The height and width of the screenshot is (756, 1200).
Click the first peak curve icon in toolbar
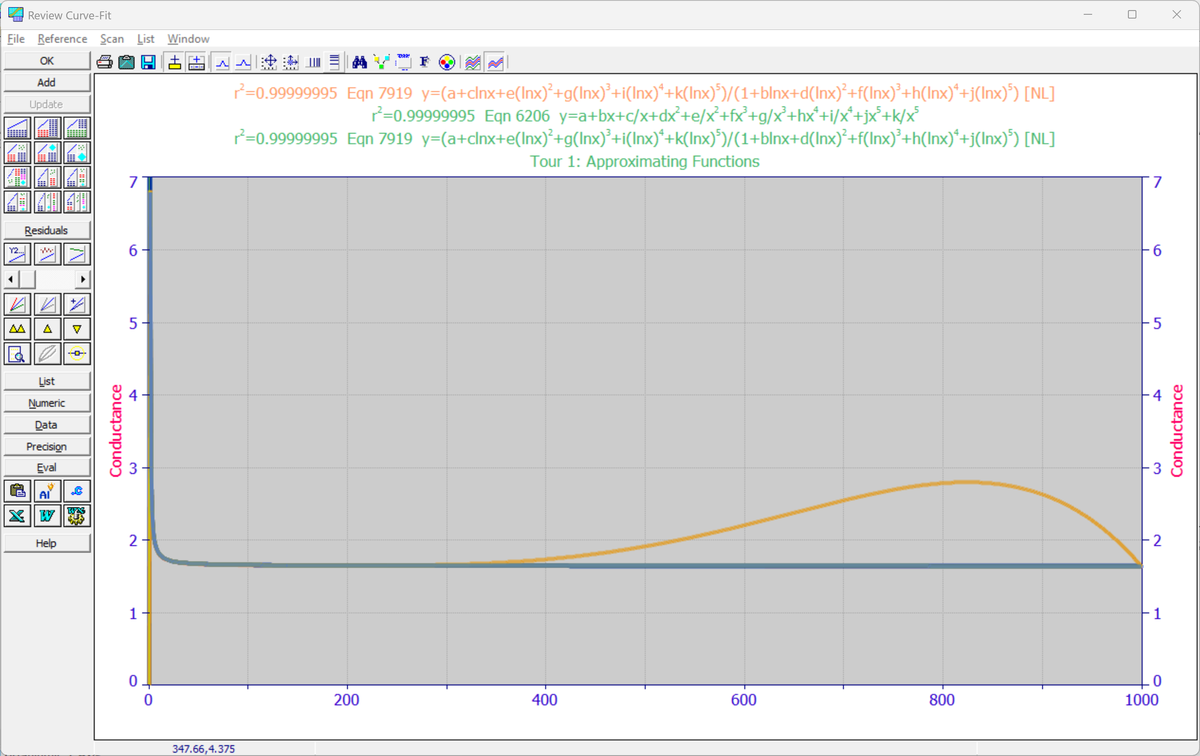tap(222, 62)
